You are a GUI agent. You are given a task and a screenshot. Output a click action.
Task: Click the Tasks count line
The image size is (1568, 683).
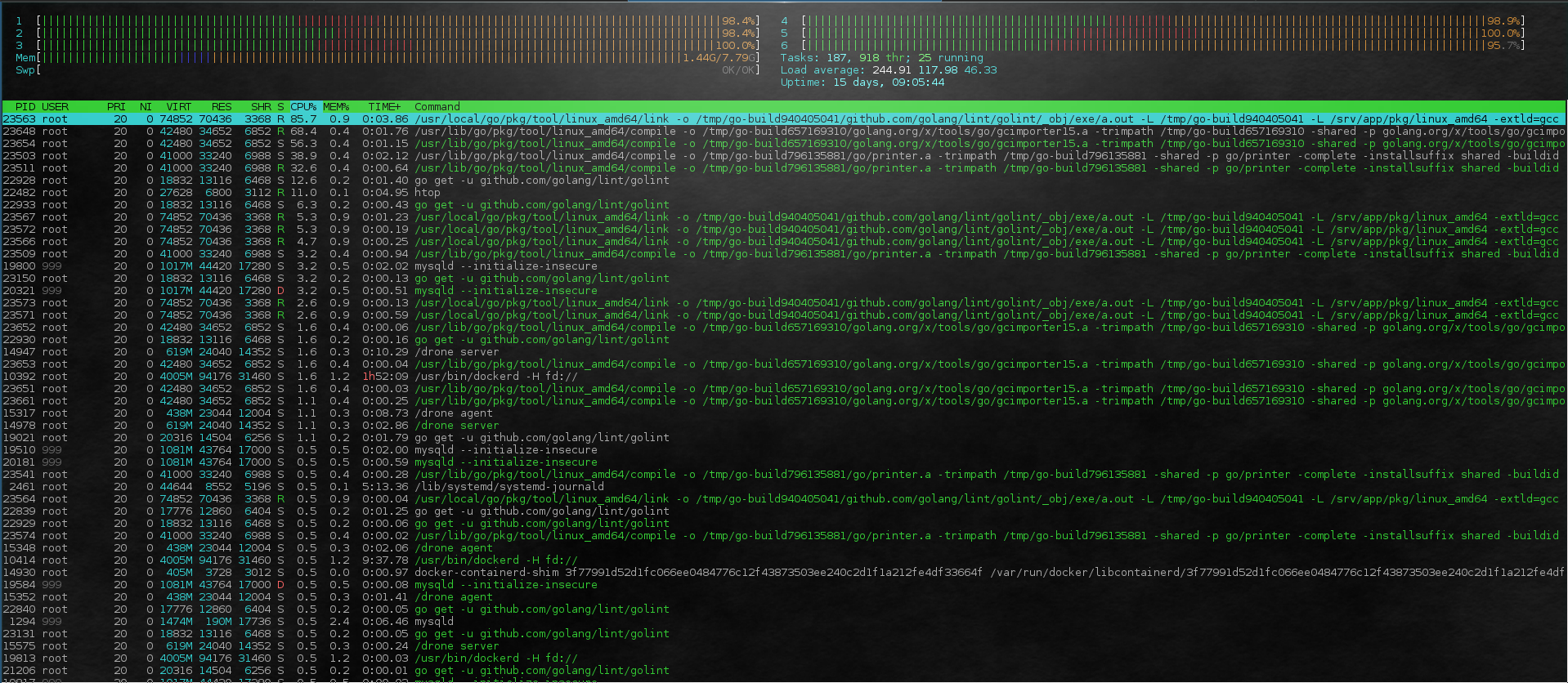pos(881,58)
